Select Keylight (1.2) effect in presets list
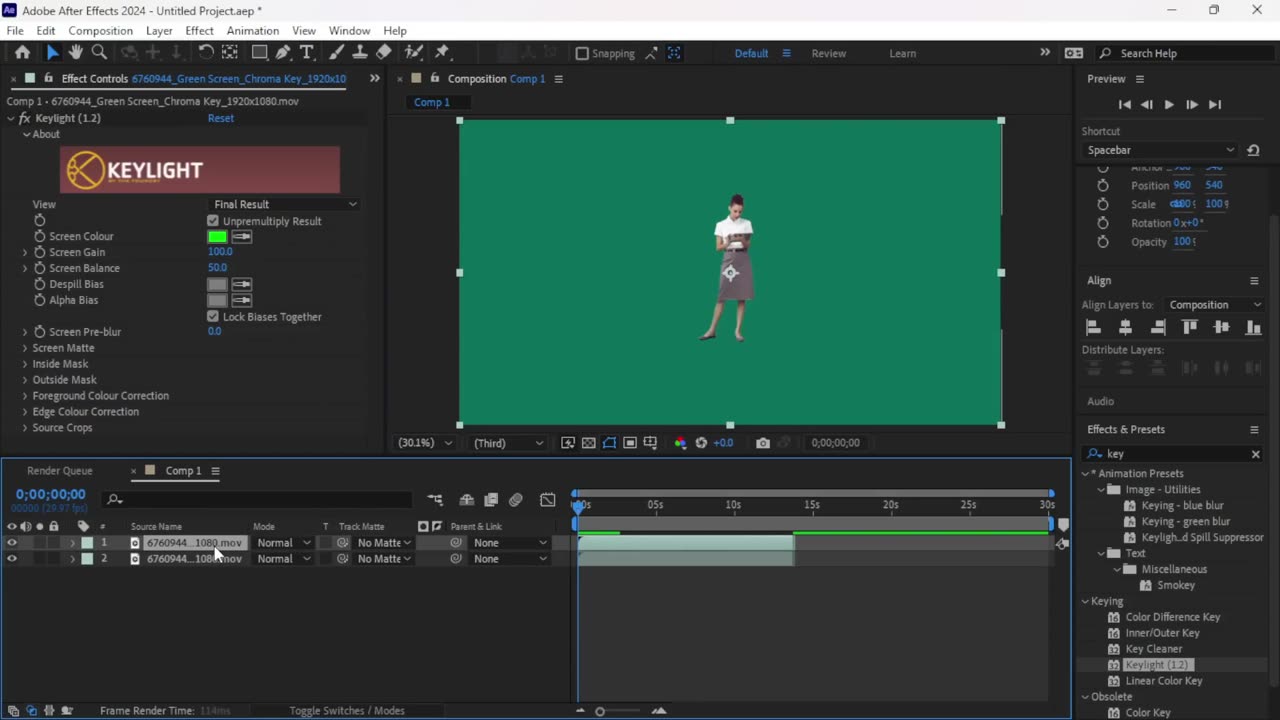 (1157, 665)
